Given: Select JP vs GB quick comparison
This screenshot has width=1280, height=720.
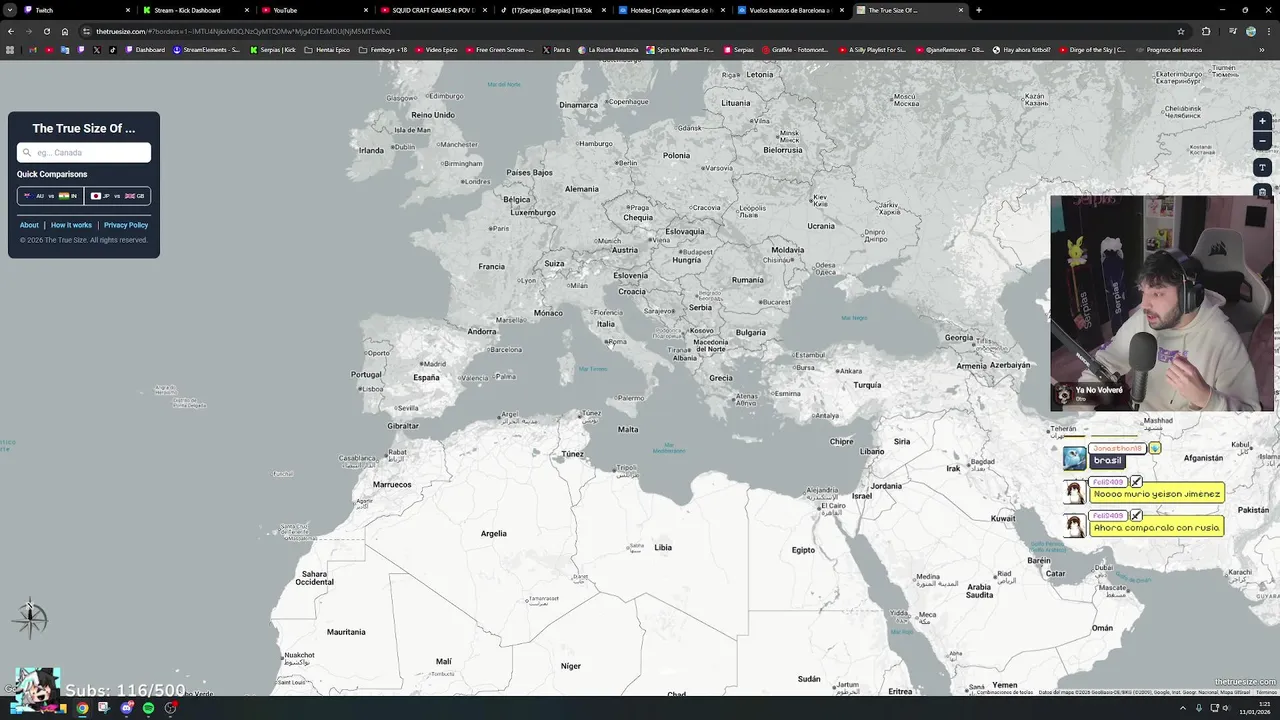Looking at the screenshot, I should tap(118, 196).
